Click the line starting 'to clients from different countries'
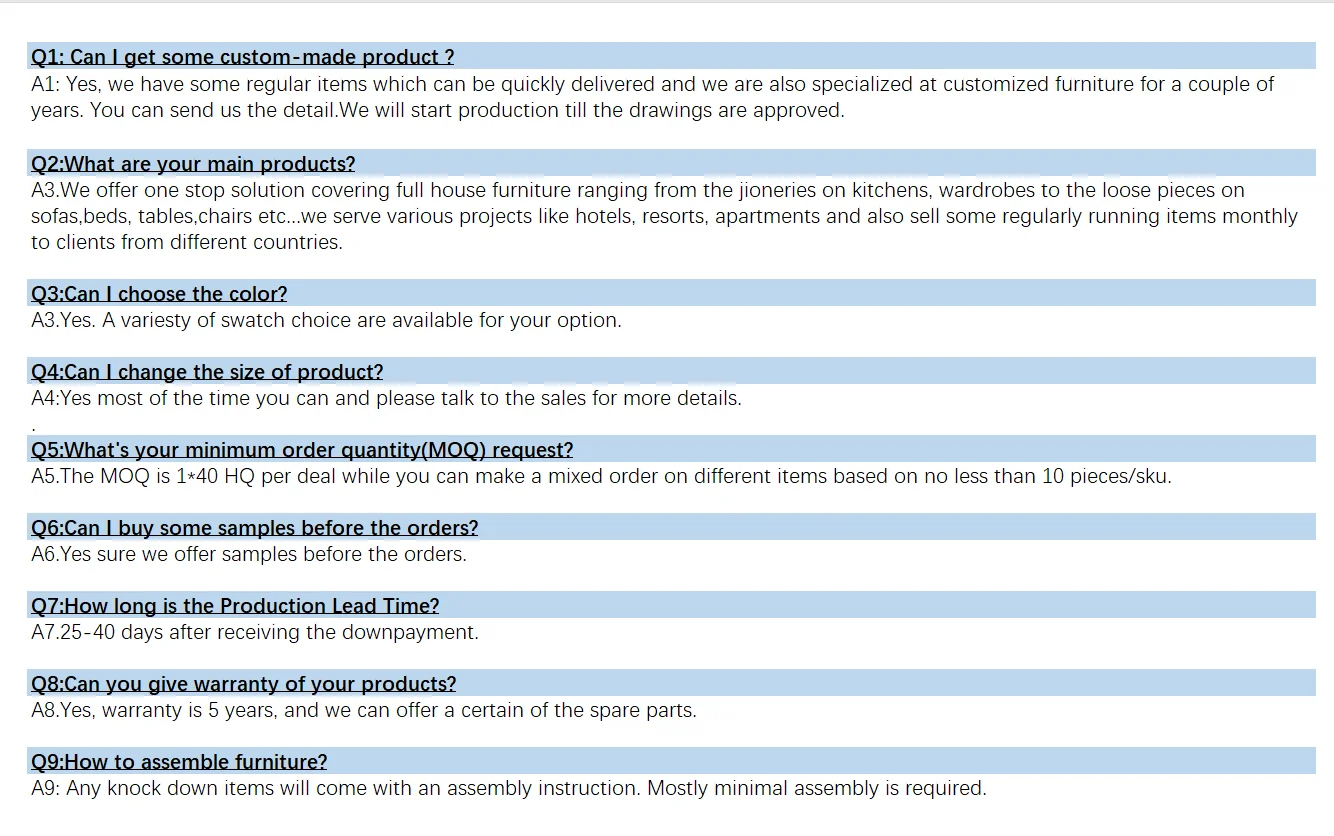The width and height of the screenshot is (1334, 836). point(186,242)
